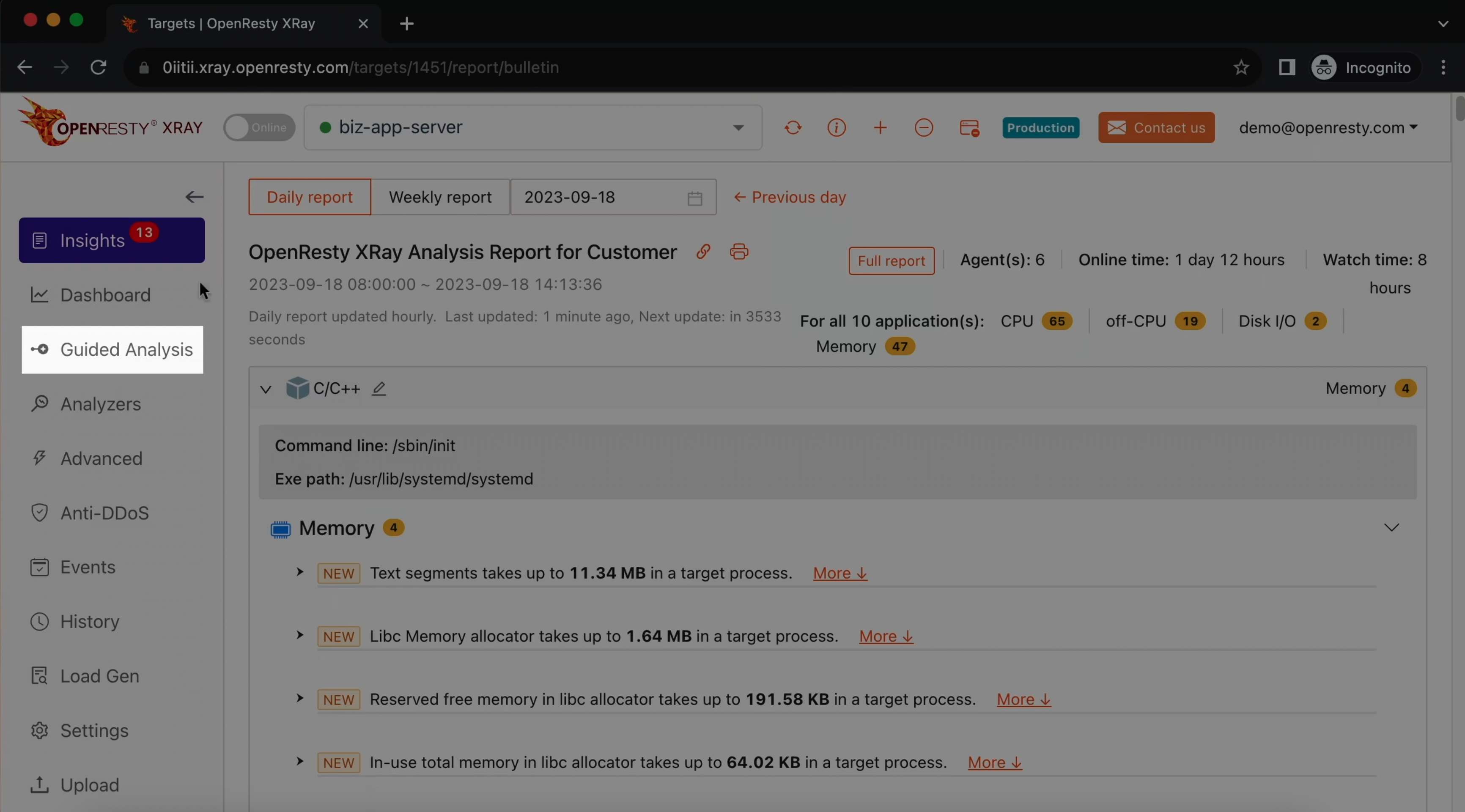Click the page vertical scrollbar
This screenshot has height=812, width=1465.
(1460, 108)
